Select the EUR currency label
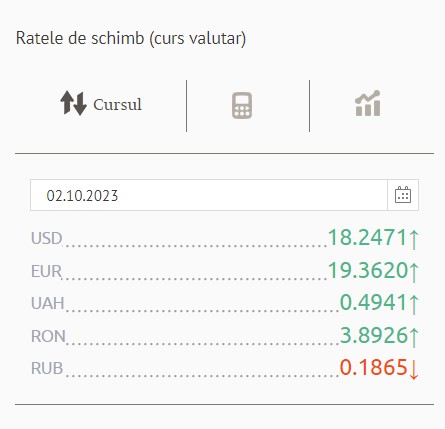The width and height of the screenshot is (445, 429). 46,271
